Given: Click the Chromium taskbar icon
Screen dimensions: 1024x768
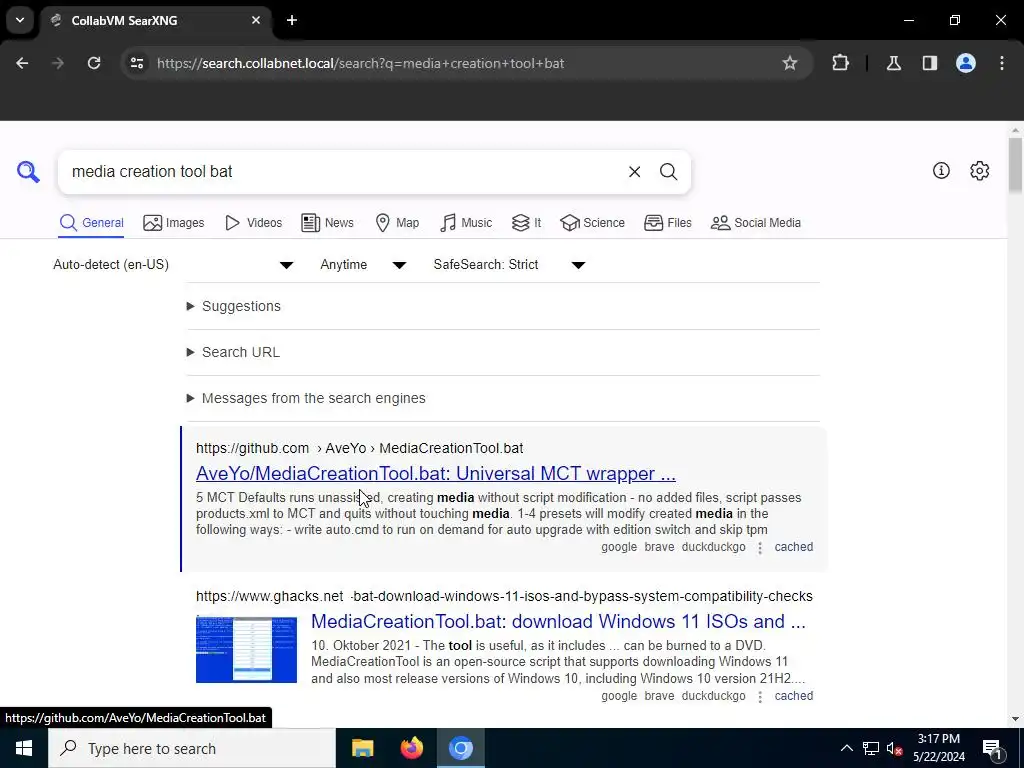Looking at the screenshot, I should tap(460, 748).
